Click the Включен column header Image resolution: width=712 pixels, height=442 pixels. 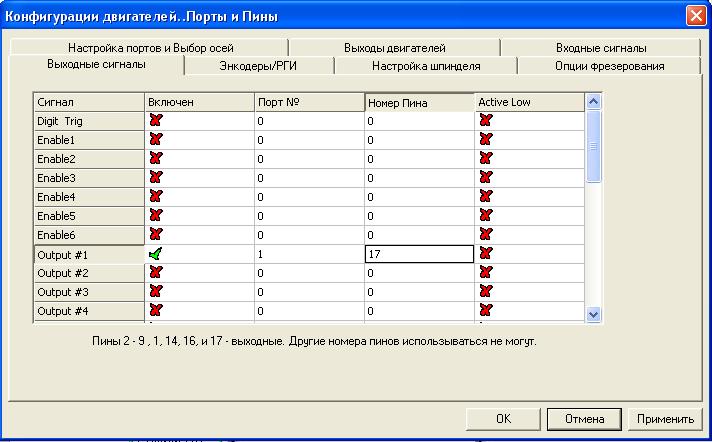pos(200,102)
